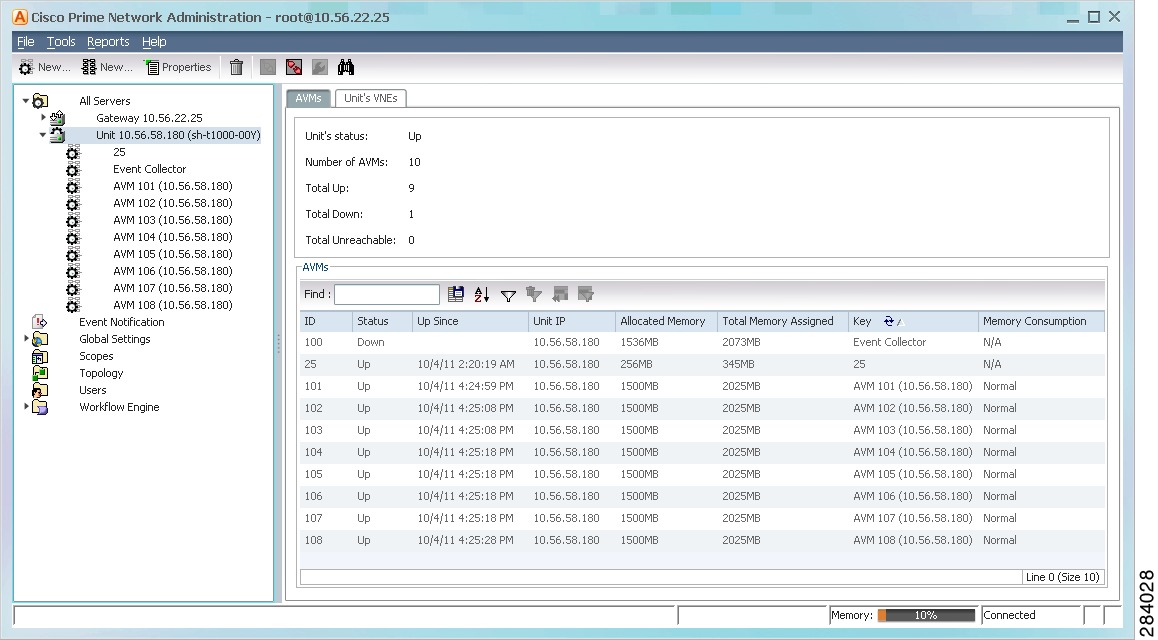Click the '345MB' total memory cell
This screenshot has height=640, width=1158.
pos(739,365)
